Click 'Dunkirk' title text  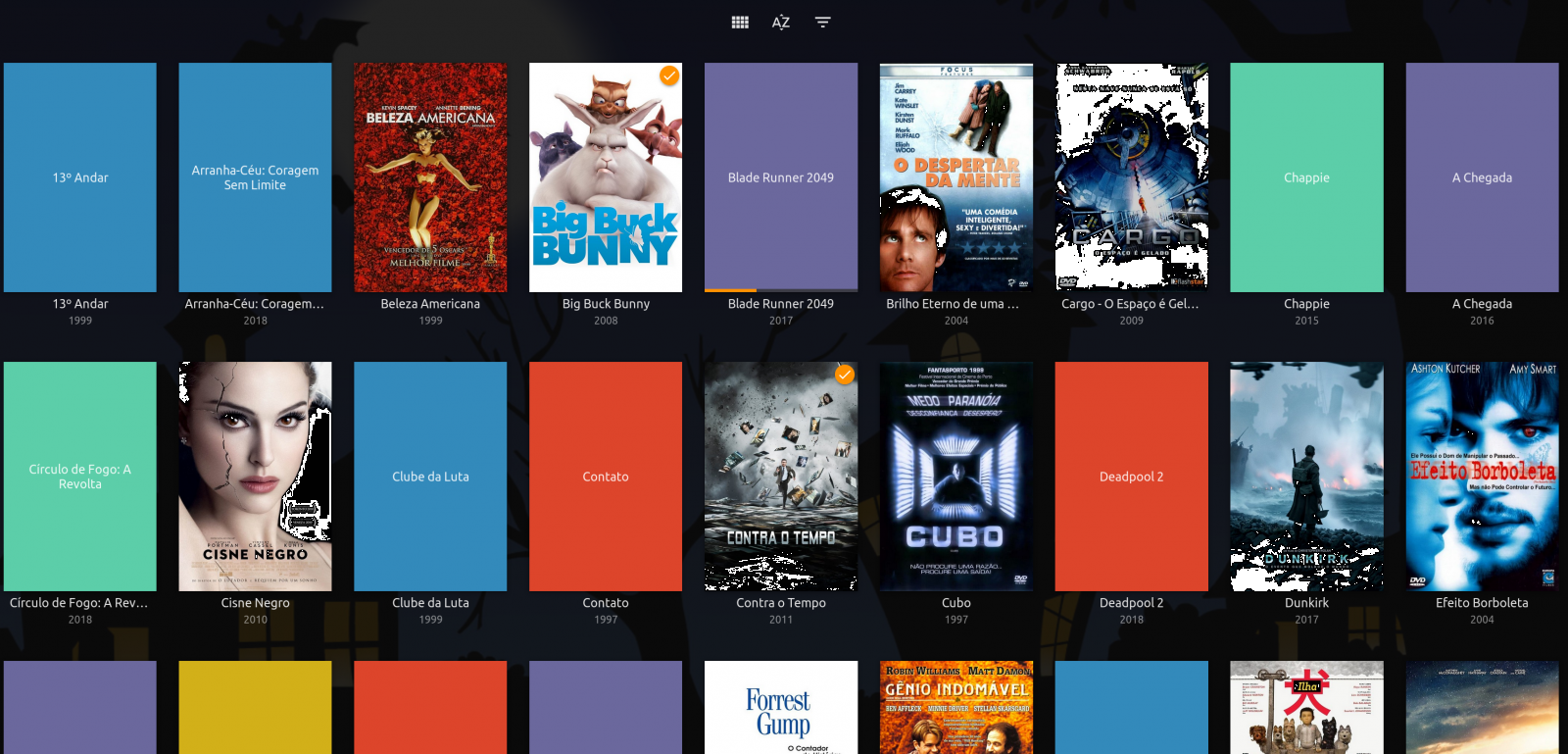1306,603
